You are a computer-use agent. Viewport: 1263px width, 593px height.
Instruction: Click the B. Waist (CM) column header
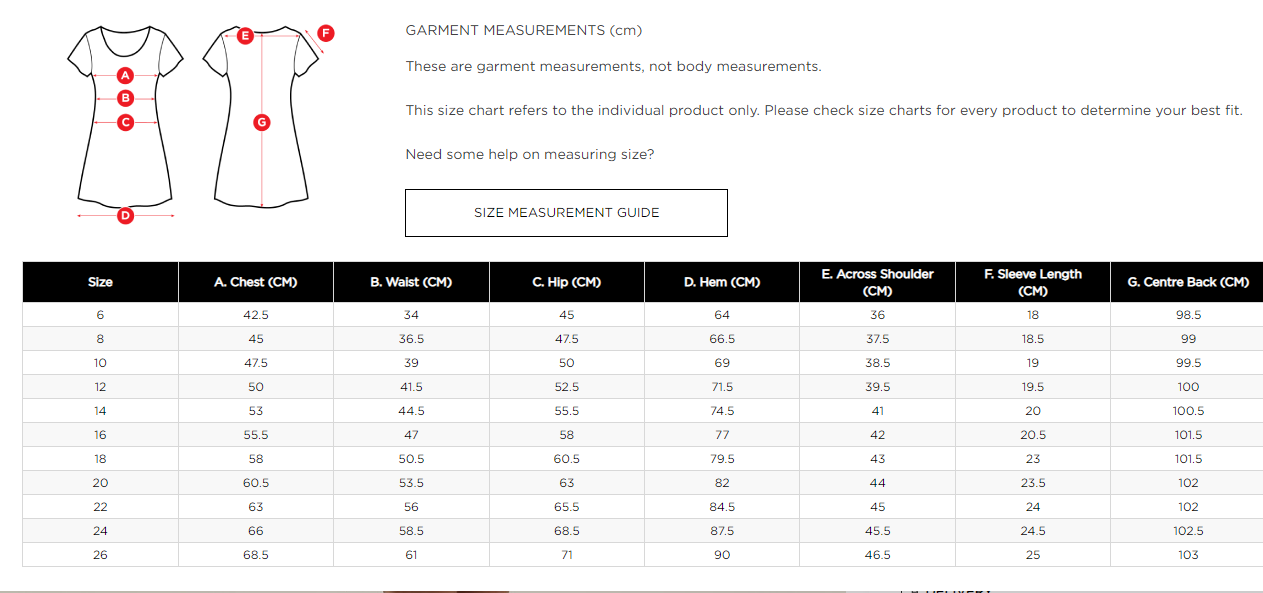[411, 282]
